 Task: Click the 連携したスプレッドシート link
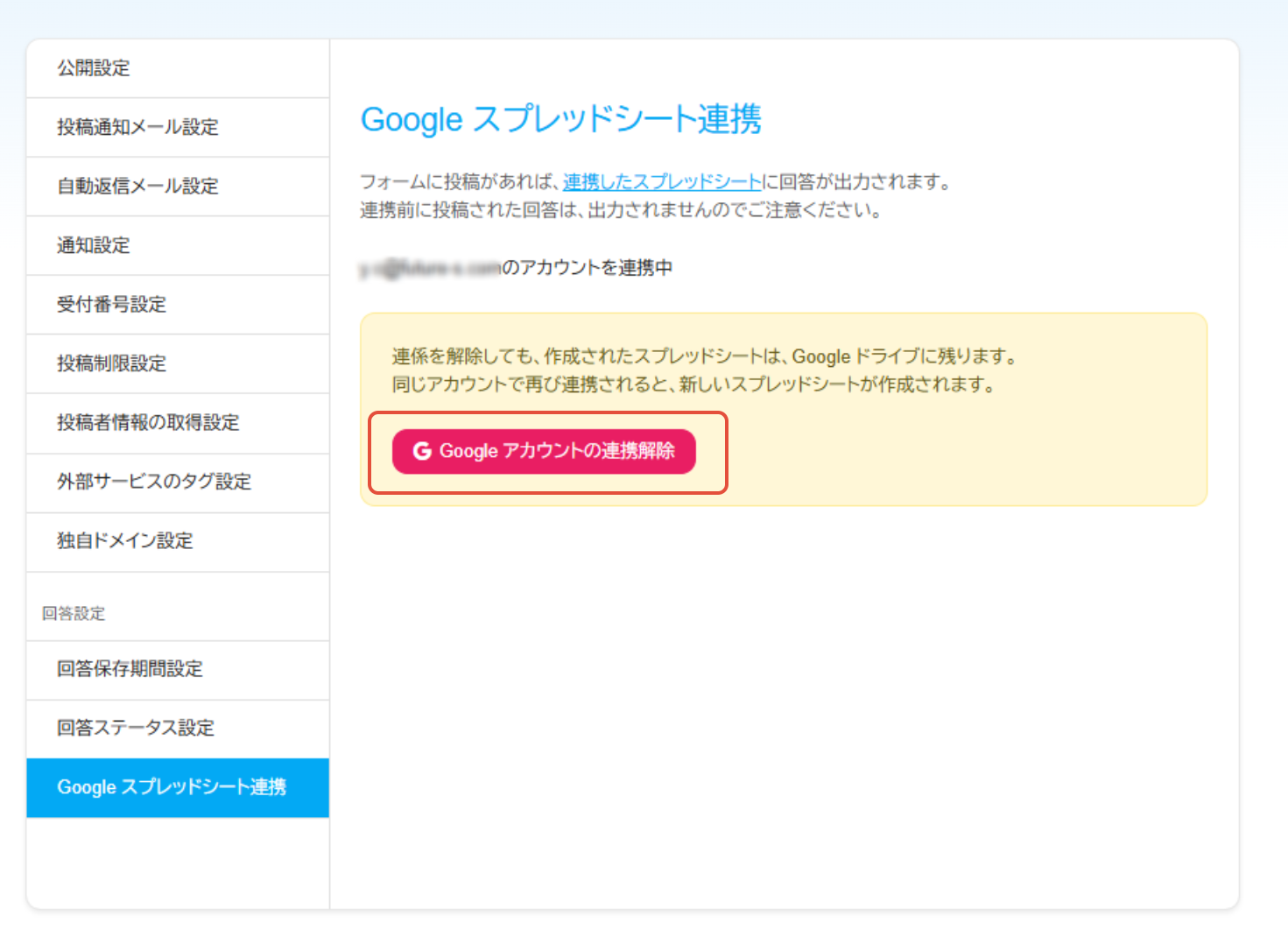[x=662, y=182]
